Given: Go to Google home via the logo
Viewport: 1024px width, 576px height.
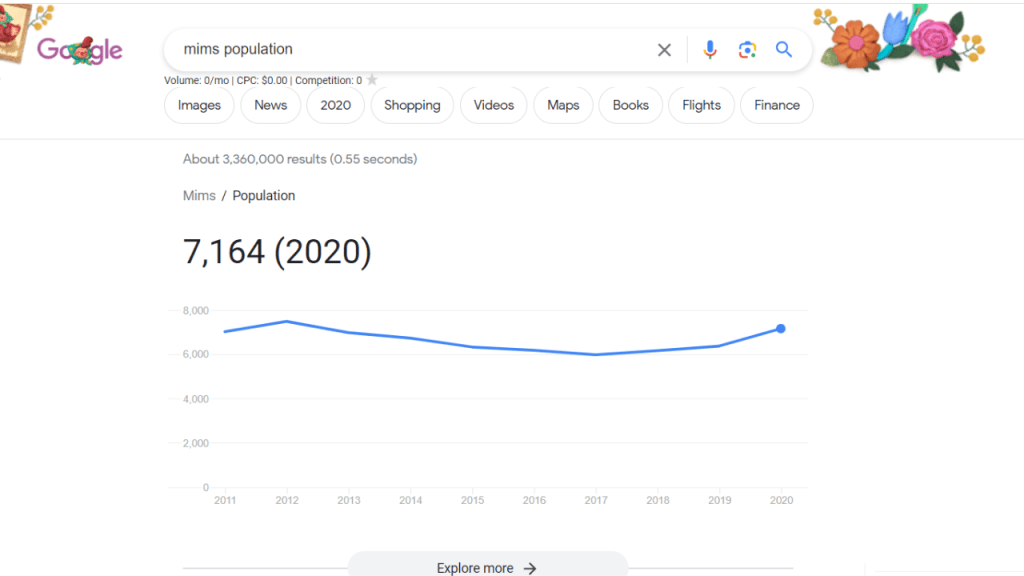Looking at the screenshot, I should (x=80, y=49).
